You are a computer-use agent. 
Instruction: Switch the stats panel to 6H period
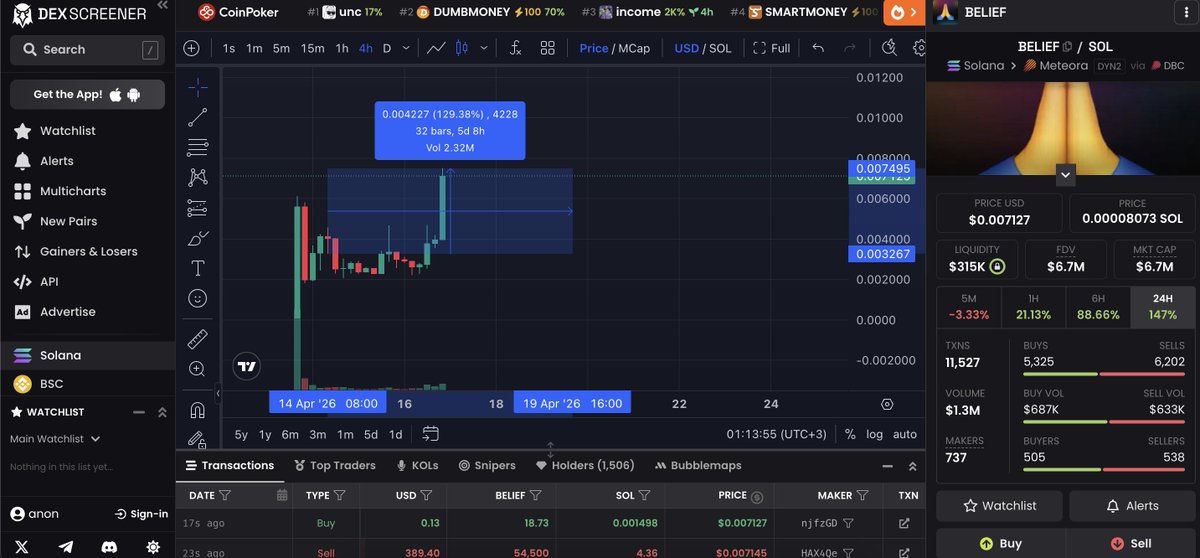coord(1098,307)
